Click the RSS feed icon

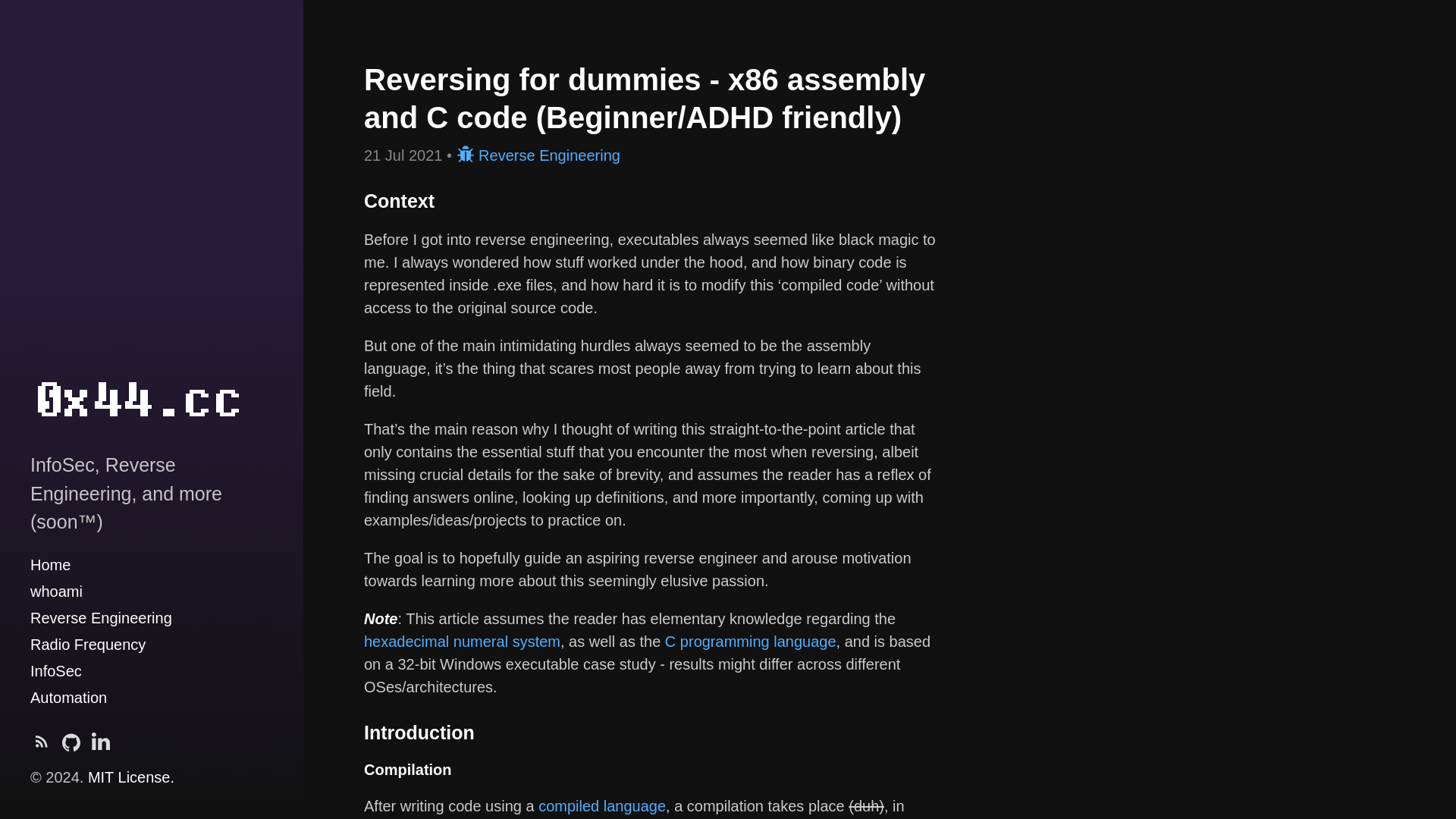click(41, 742)
